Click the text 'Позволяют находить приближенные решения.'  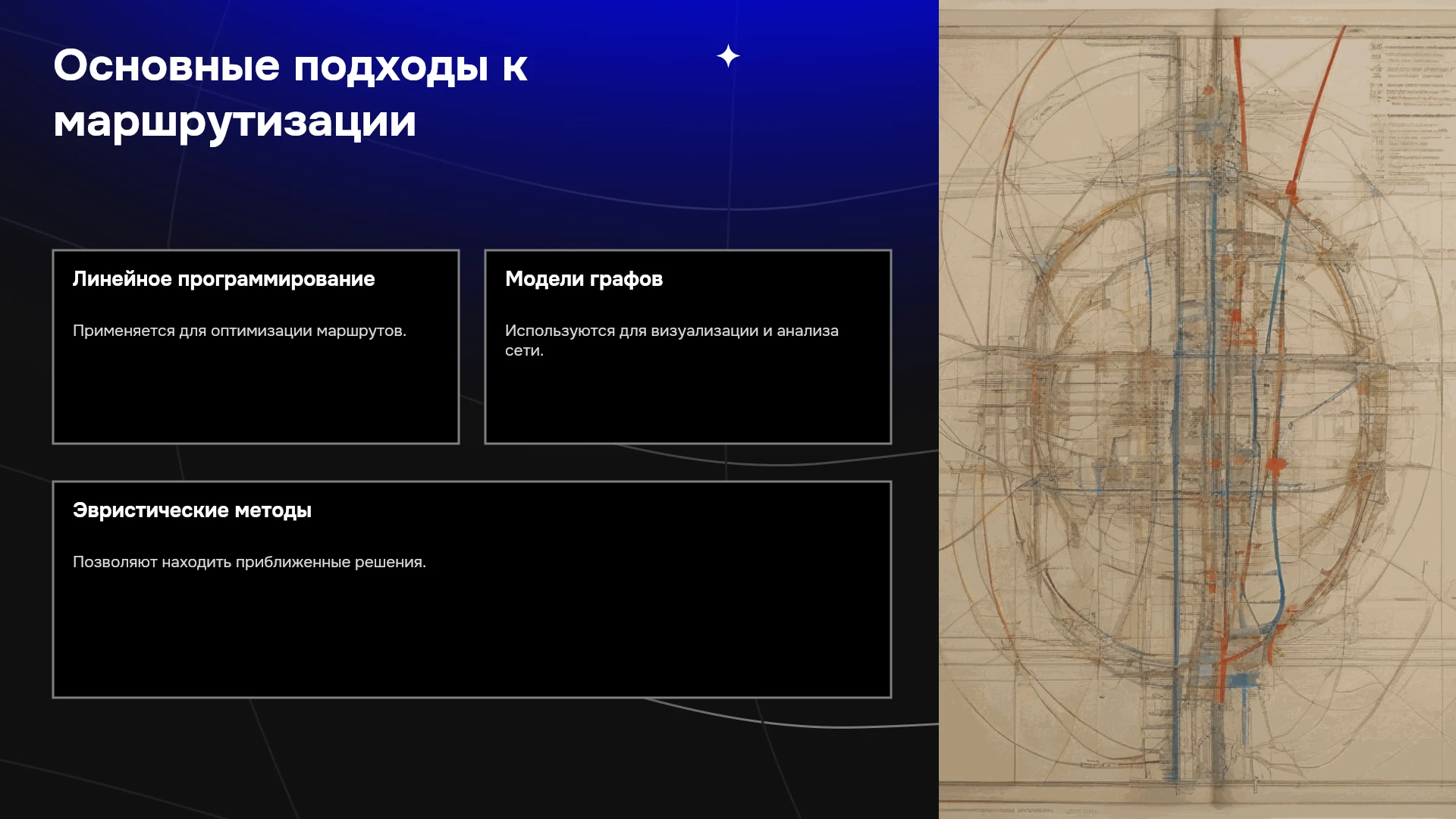tap(249, 562)
